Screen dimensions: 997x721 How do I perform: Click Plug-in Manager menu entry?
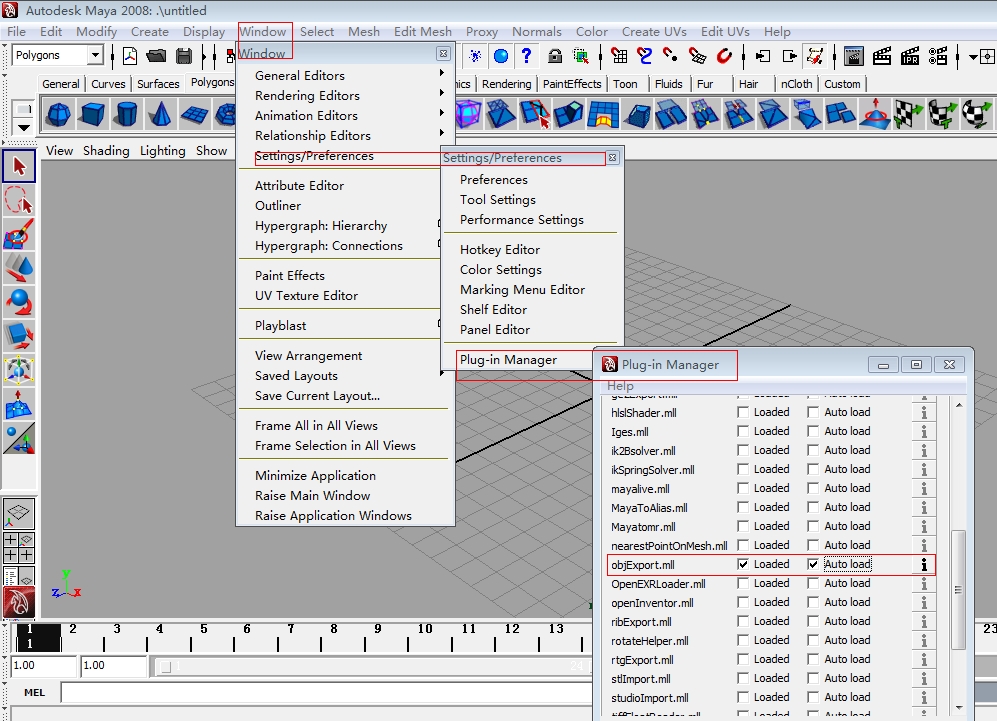click(508, 360)
